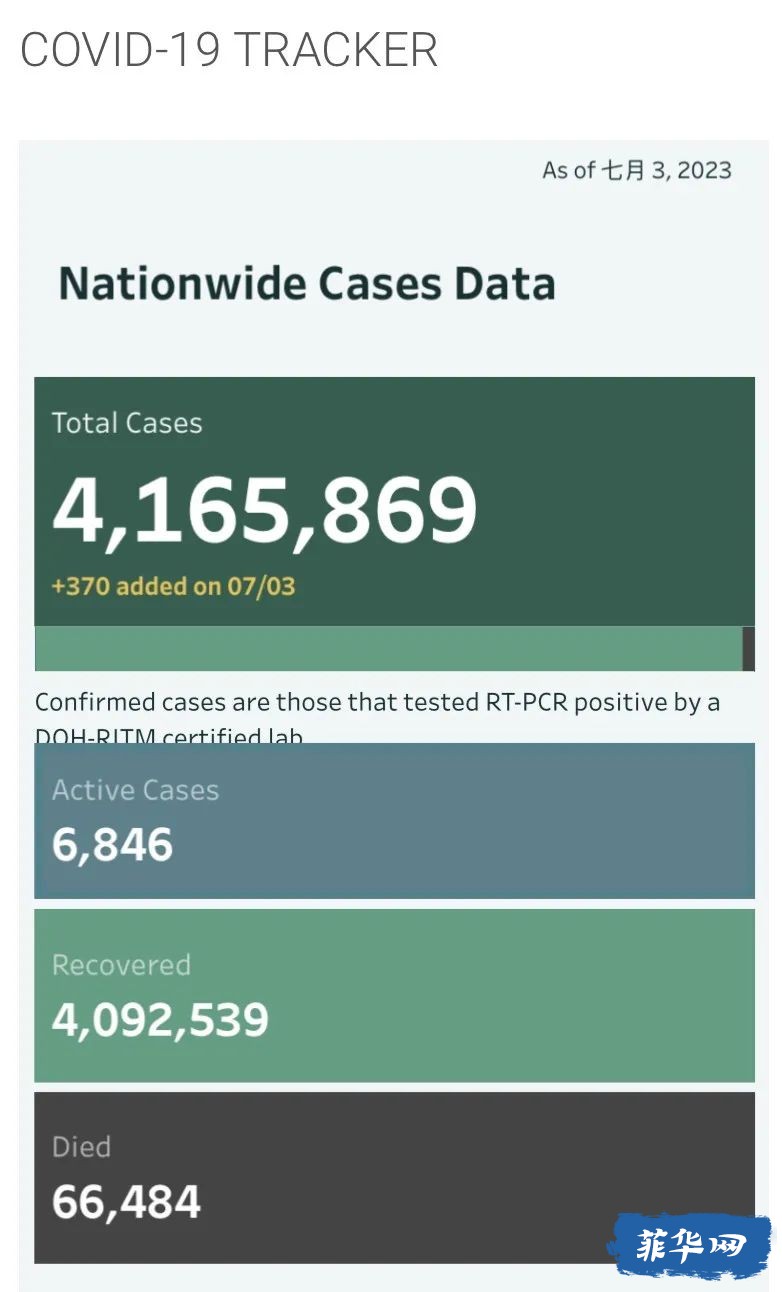This screenshot has height=1292, width=782.
Task: Click the light green proportion bar
Action: [x=388, y=648]
